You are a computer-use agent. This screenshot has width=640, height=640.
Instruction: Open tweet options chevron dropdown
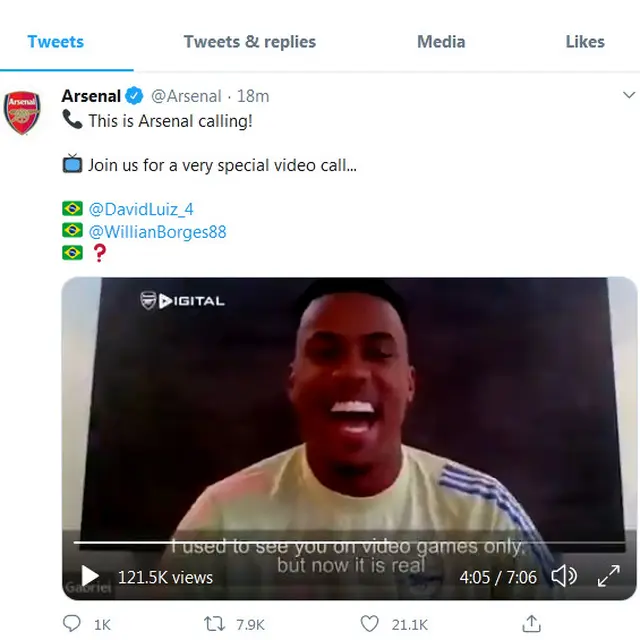click(629, 96)
